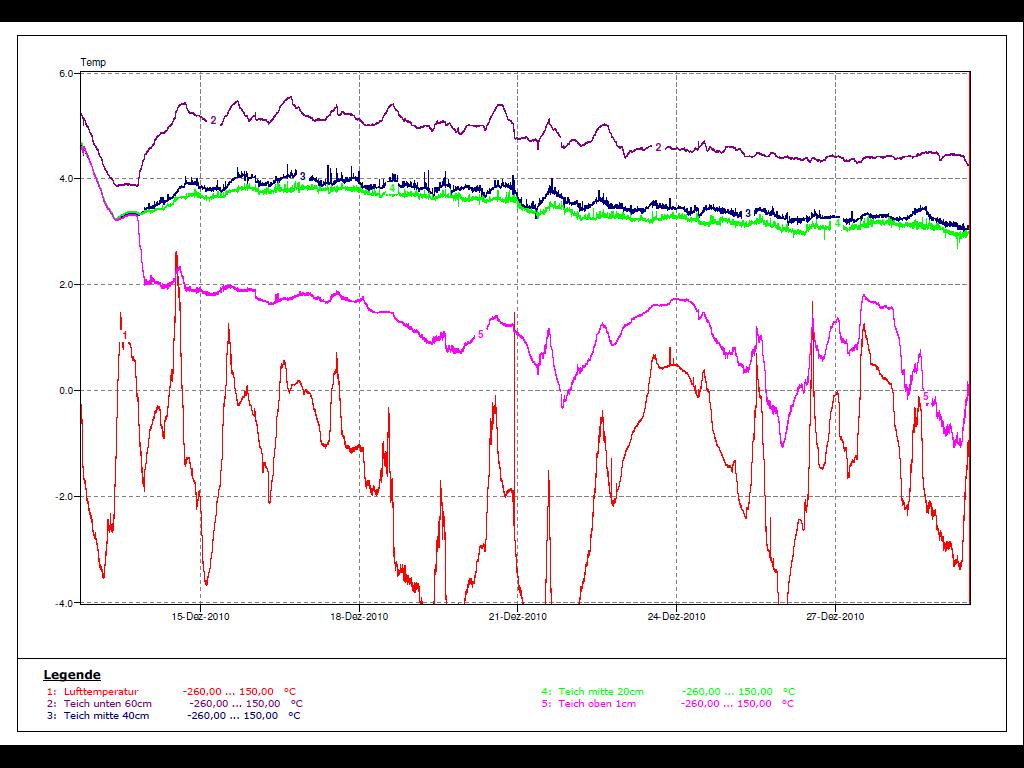Screen dimensions: 1024x768
Task: Click the 4.0 value on the Y axis
Action: [x=66, y=179]
